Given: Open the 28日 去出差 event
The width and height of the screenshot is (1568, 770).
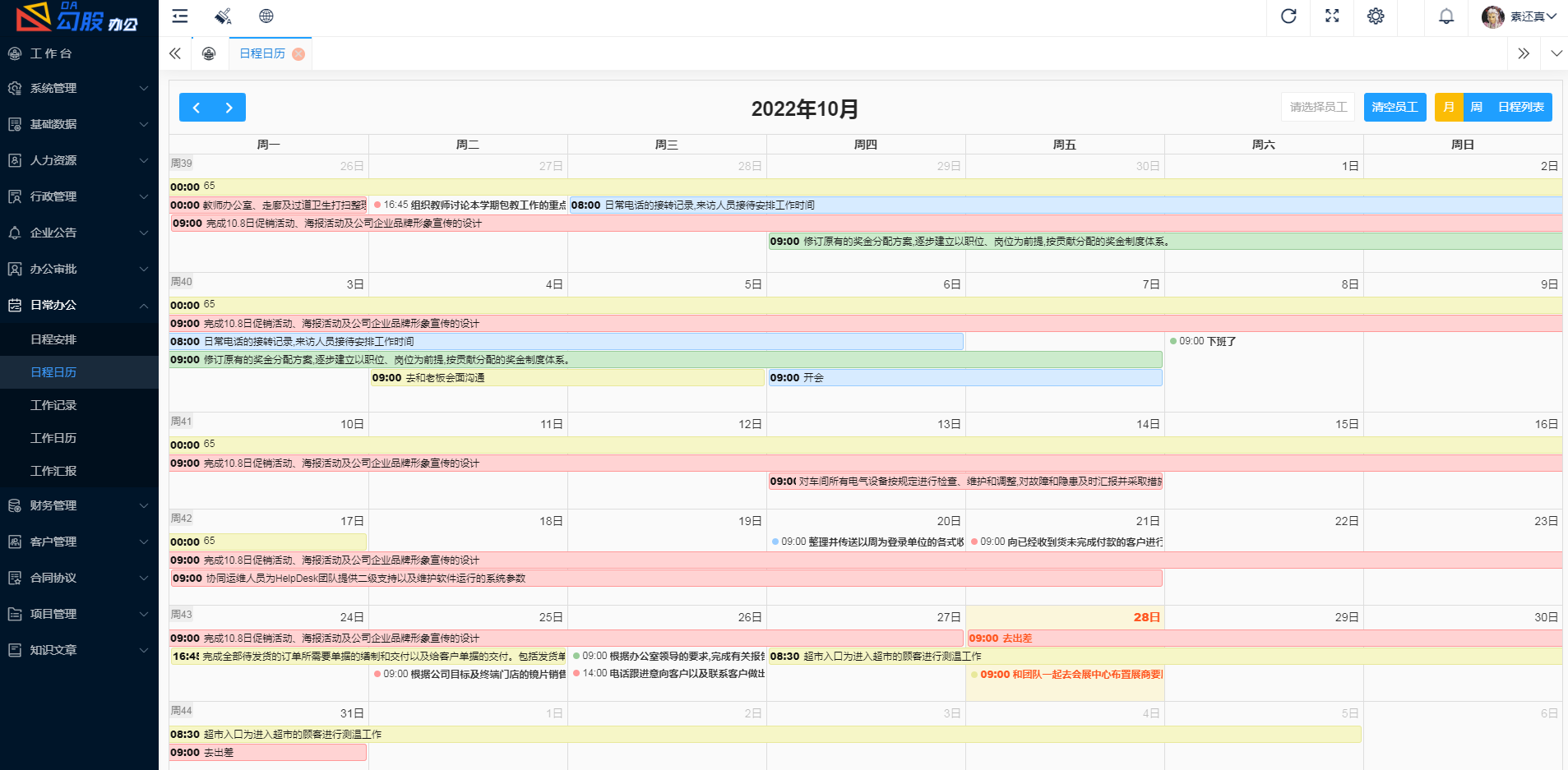Looking at the screenshot, I should (x=1265, y=638).
